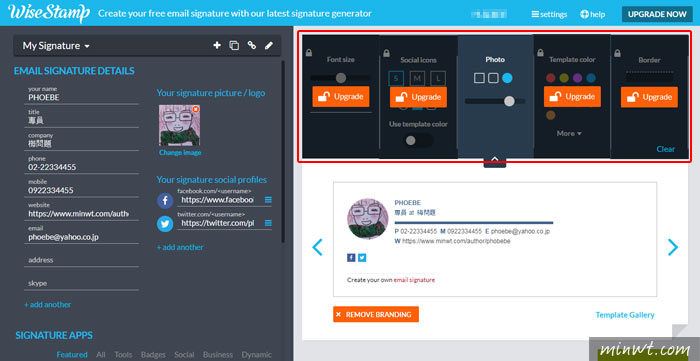Click Upgrade button under Font size
Image resolution: width=700 pixels, height=361 pixels.
tap(341, 96)
